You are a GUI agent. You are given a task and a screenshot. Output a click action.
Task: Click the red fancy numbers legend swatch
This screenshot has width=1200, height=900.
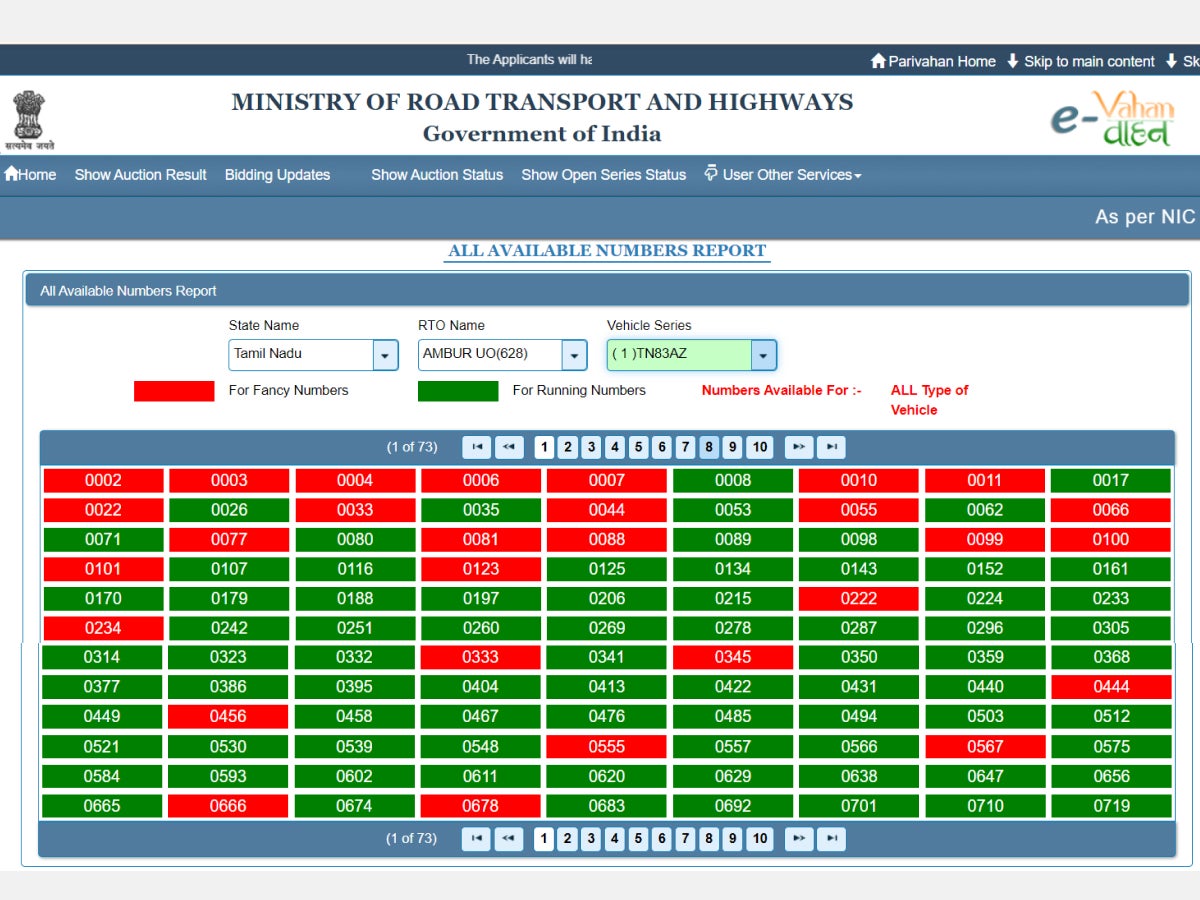coord(173,390)
